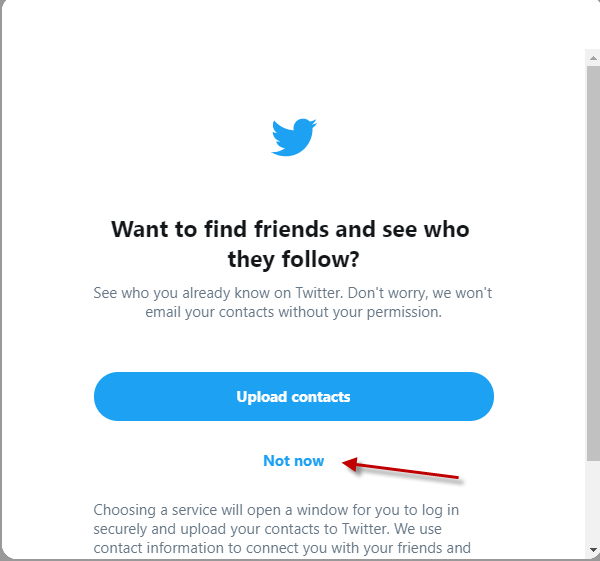Click the word "permission" in the subtitle
This screenshot has height=561, width=600.
click(403, 313)
